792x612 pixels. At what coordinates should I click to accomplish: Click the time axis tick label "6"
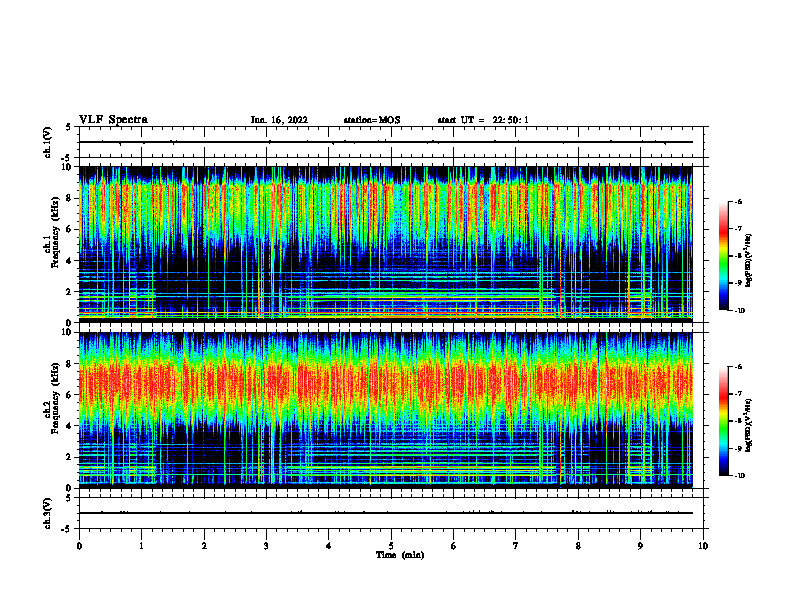click(x=453, y=546)
